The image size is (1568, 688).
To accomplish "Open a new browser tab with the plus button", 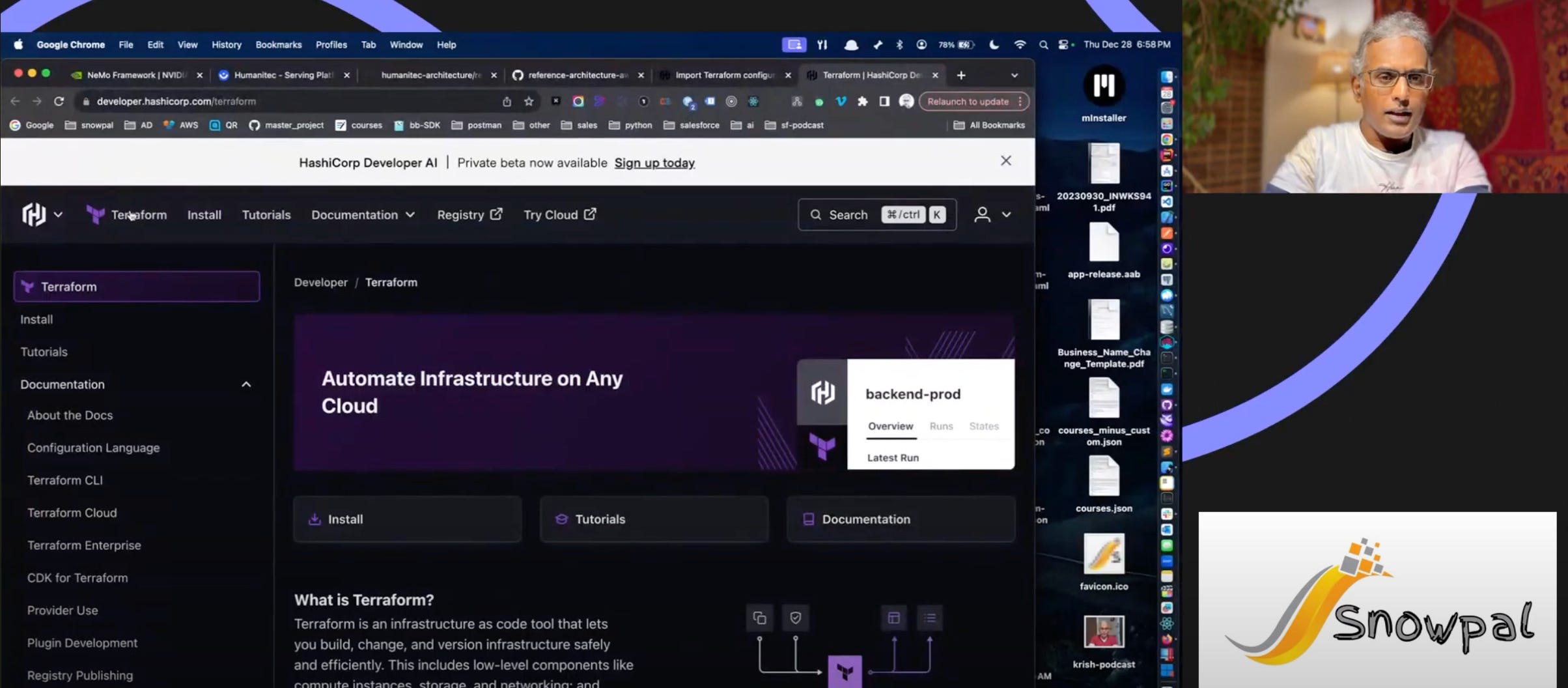I will 961,75.
